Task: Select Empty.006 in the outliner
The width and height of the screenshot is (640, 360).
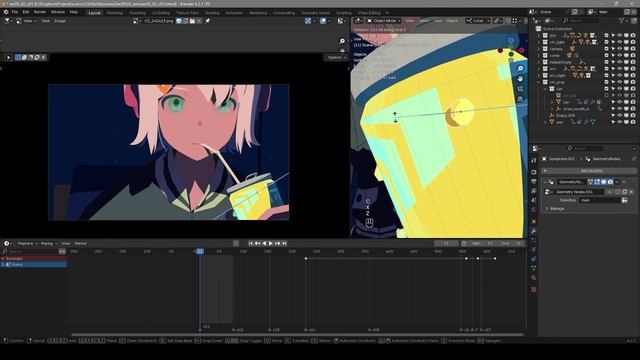Action: pos(565,116)
